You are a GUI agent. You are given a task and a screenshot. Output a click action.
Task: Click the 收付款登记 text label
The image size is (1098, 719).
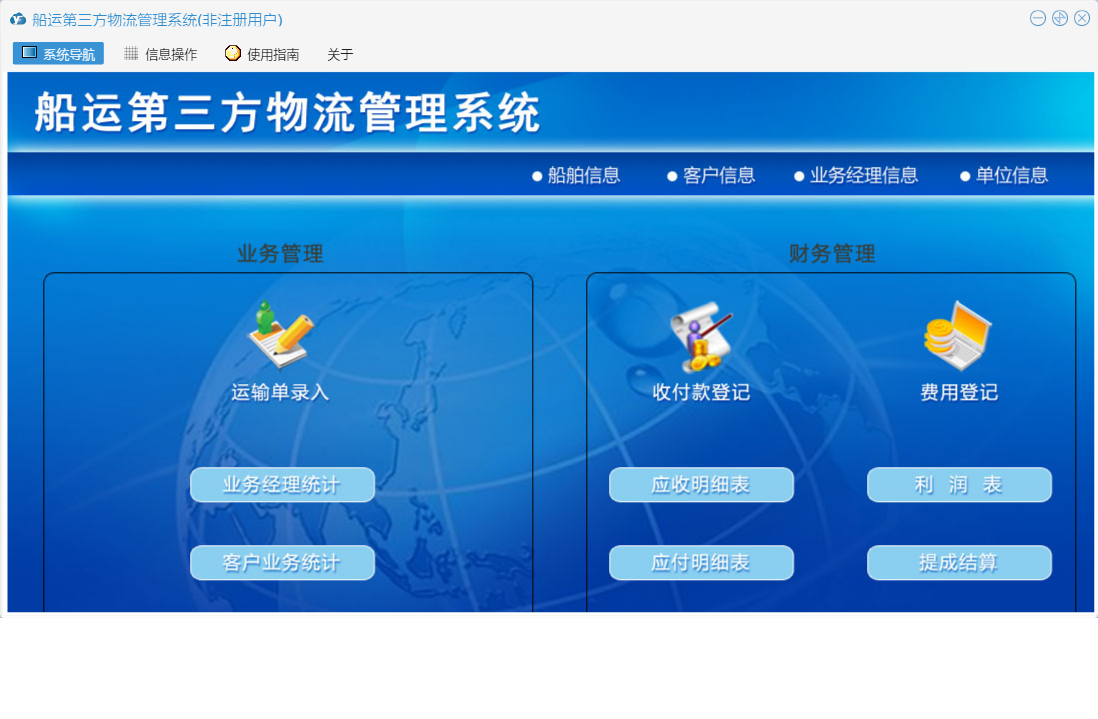[x=701, y=392]
